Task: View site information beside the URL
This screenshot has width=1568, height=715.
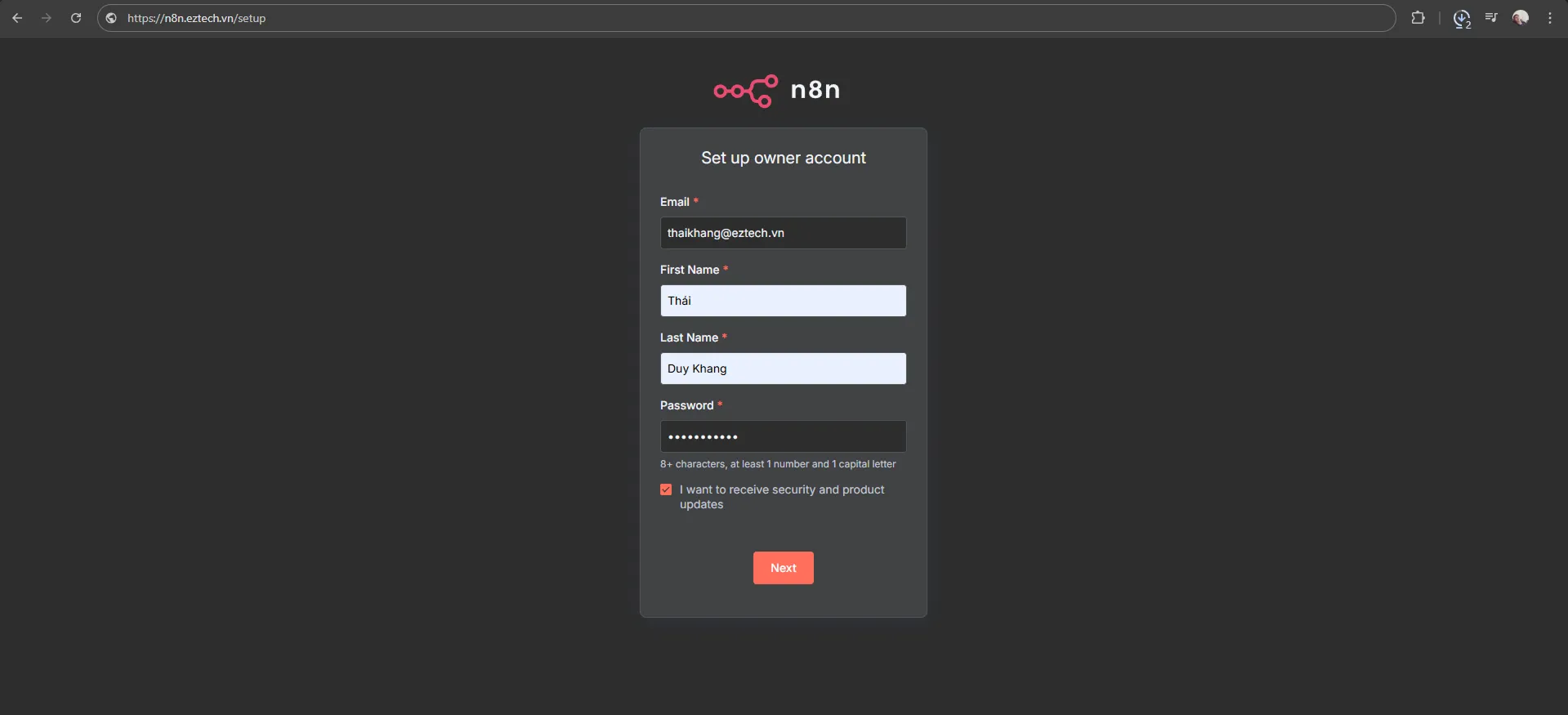Action: pyautogui.click(x=111, y=18)
